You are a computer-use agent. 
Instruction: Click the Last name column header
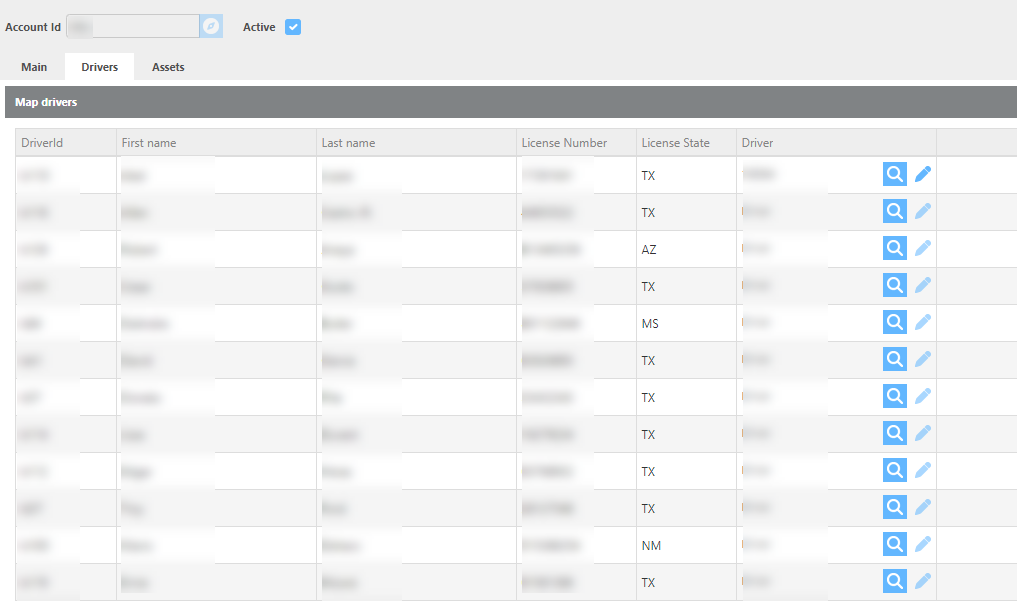[349, 143]
